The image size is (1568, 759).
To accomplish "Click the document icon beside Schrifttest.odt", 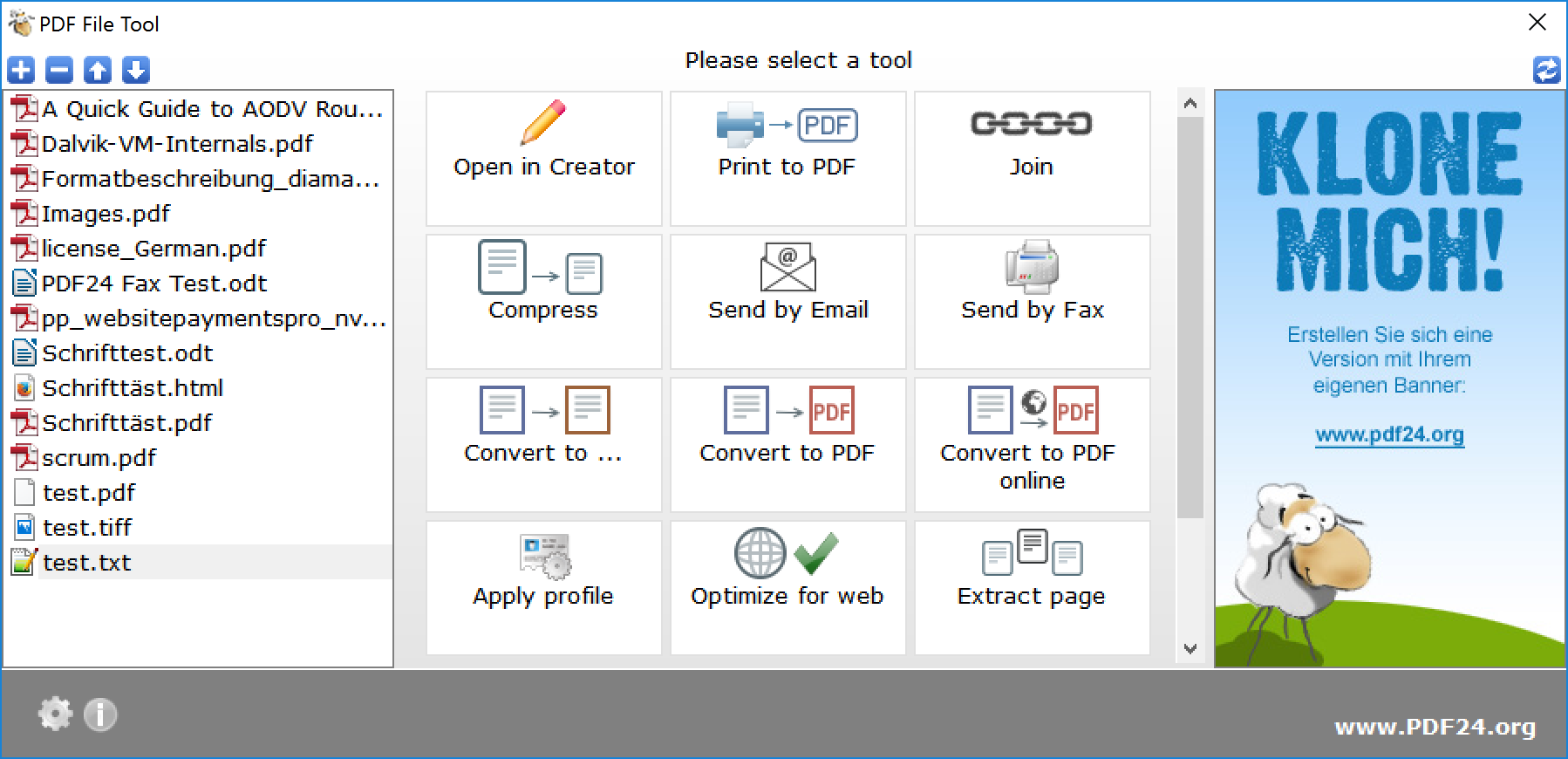I will 24,353.
